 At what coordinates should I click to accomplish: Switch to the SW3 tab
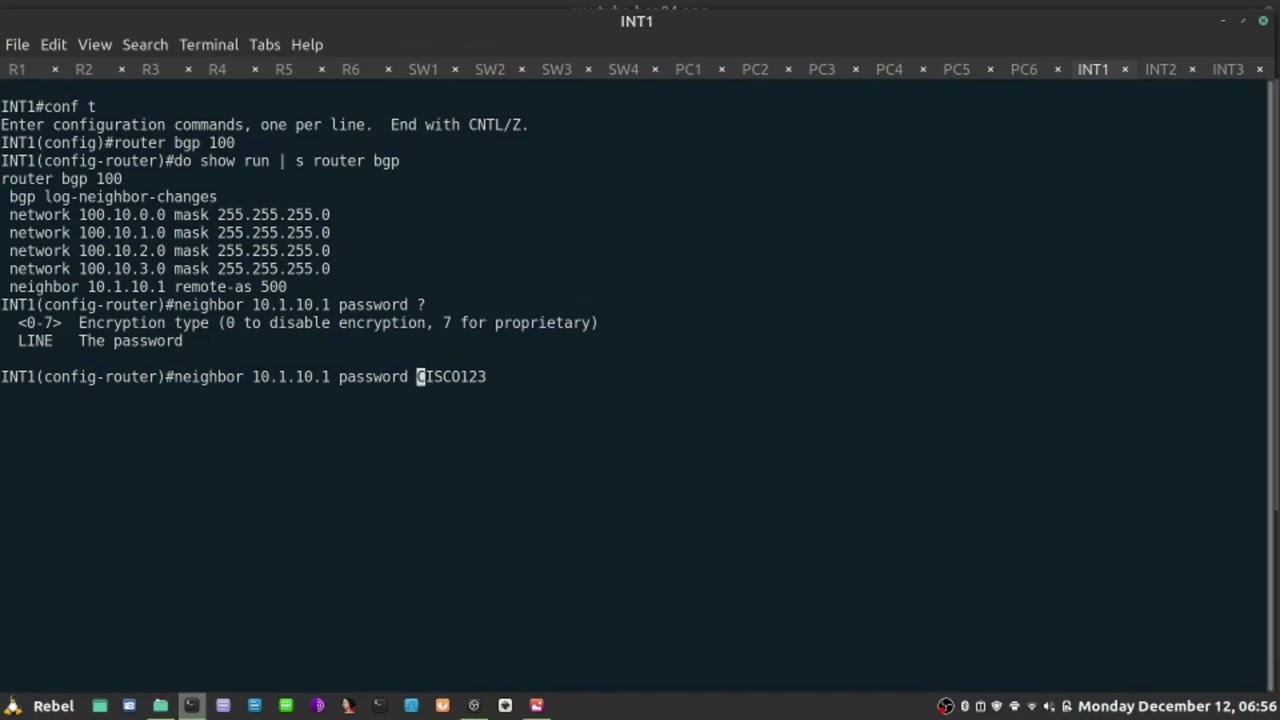[557, 69]
